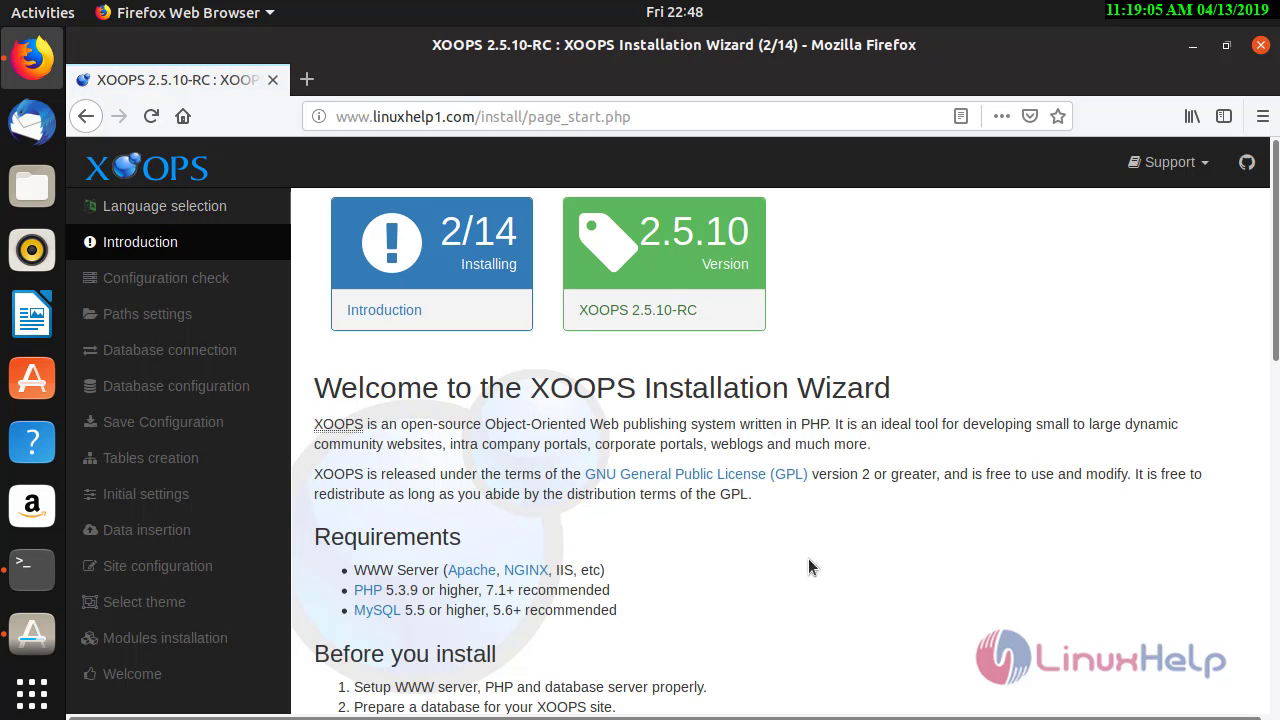The height and width of the screenshot is (720, 1280).
Task: Select the Select theme step
Action: click(178, 602)
